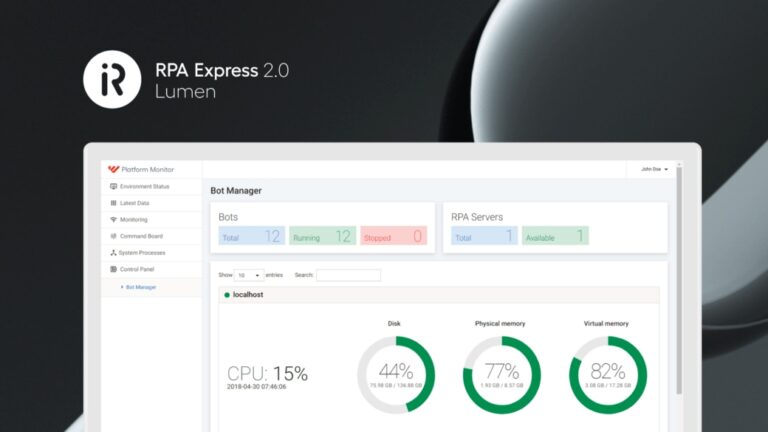Click the Environment Status monitor icon
This screenshot has width=768, height=432.
coord(114,187)
